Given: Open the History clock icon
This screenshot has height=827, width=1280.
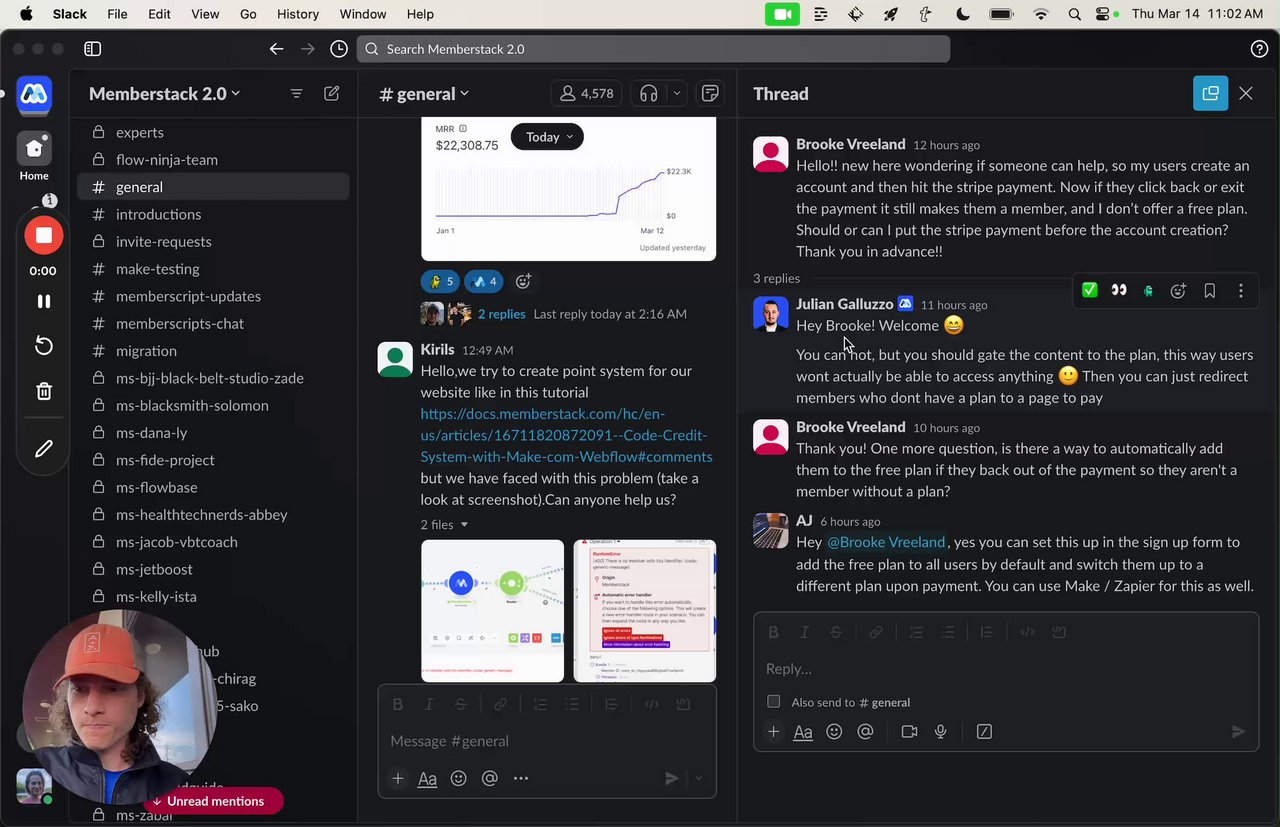Looking at the screenshot, I should [x=339, y=49].
